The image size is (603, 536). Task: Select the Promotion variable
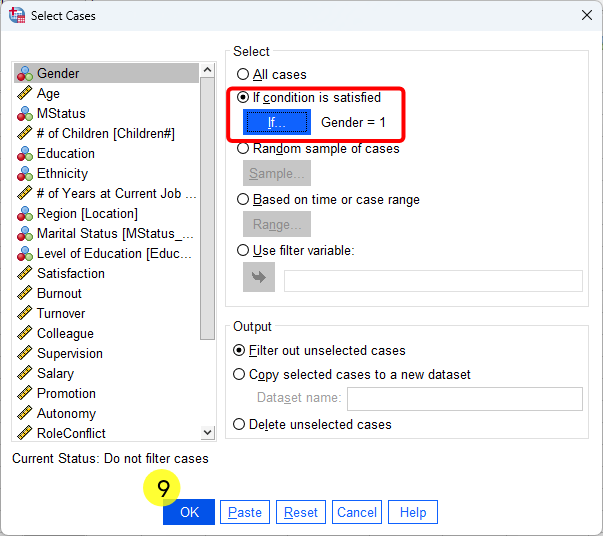point(106,393)
